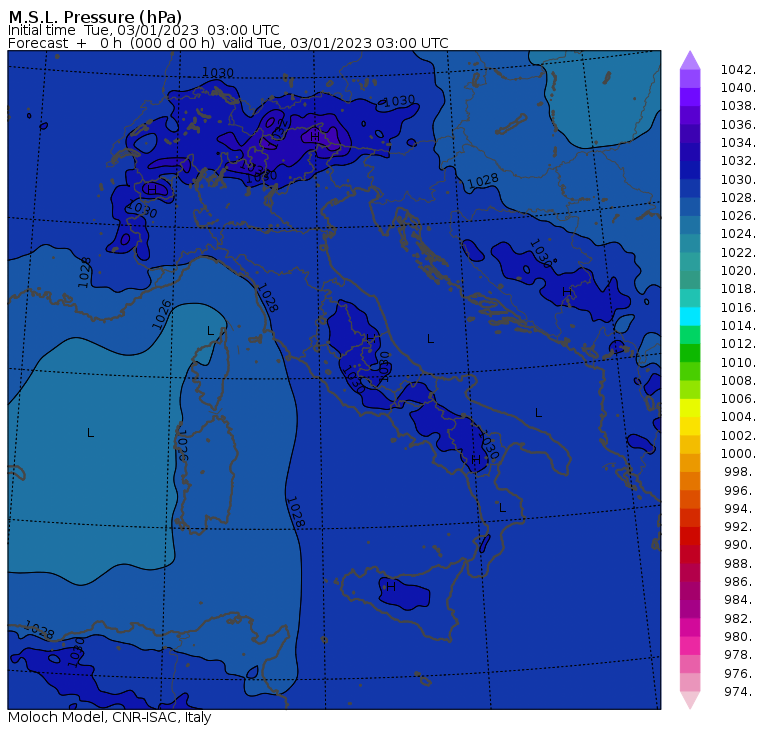
Task: Click the '1020.' legend value
Action: pyautogui.click(x=738, y=270)
